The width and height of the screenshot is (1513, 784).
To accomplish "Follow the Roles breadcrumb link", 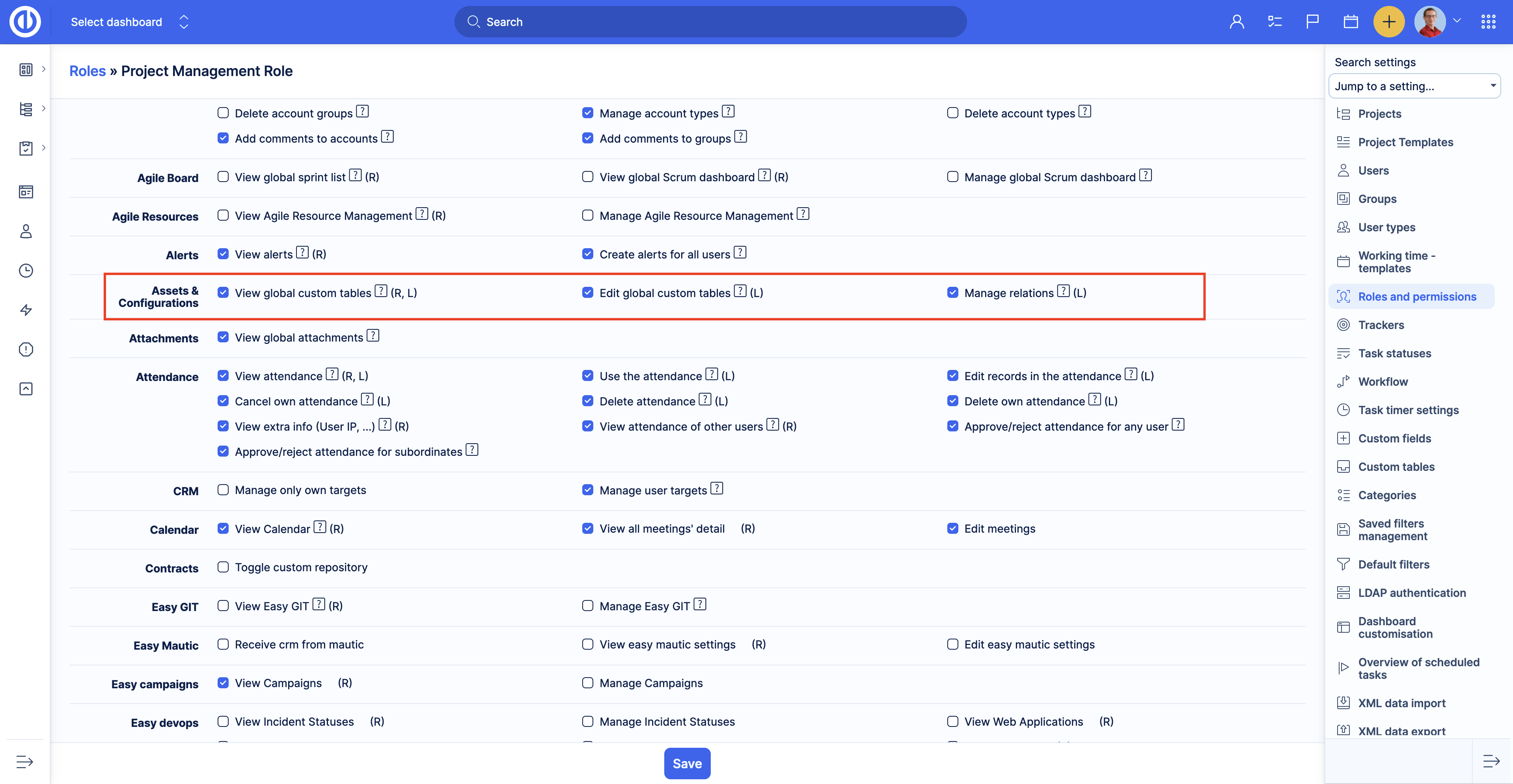I will (88, 71).
